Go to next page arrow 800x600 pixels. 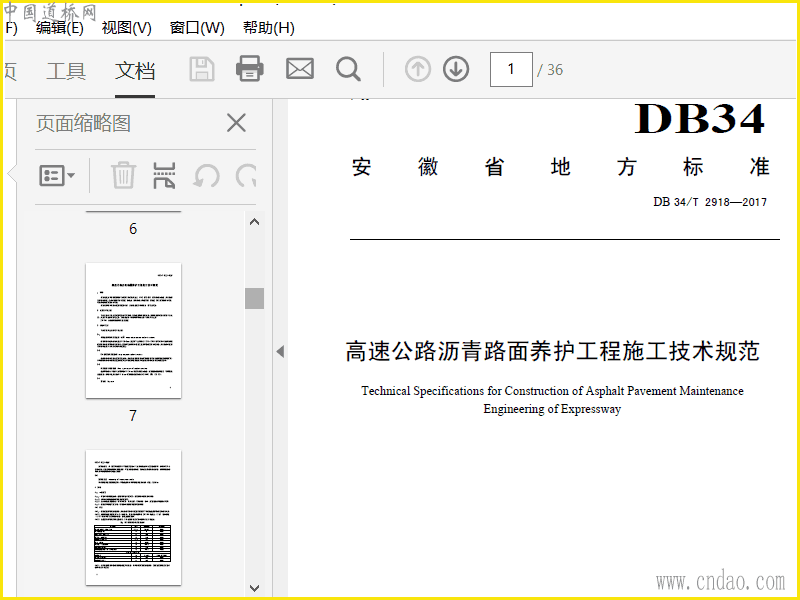456,69
